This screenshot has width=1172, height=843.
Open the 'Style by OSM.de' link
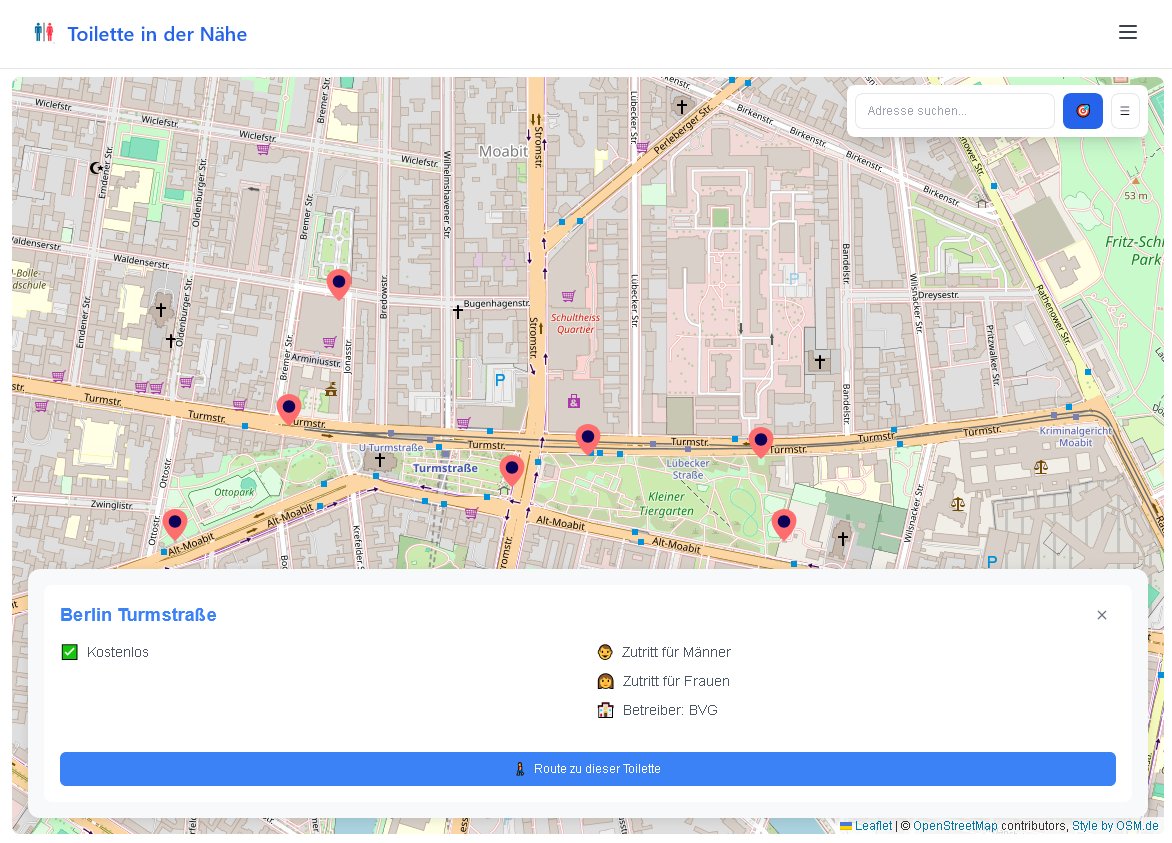click(x=1114, y=826)
